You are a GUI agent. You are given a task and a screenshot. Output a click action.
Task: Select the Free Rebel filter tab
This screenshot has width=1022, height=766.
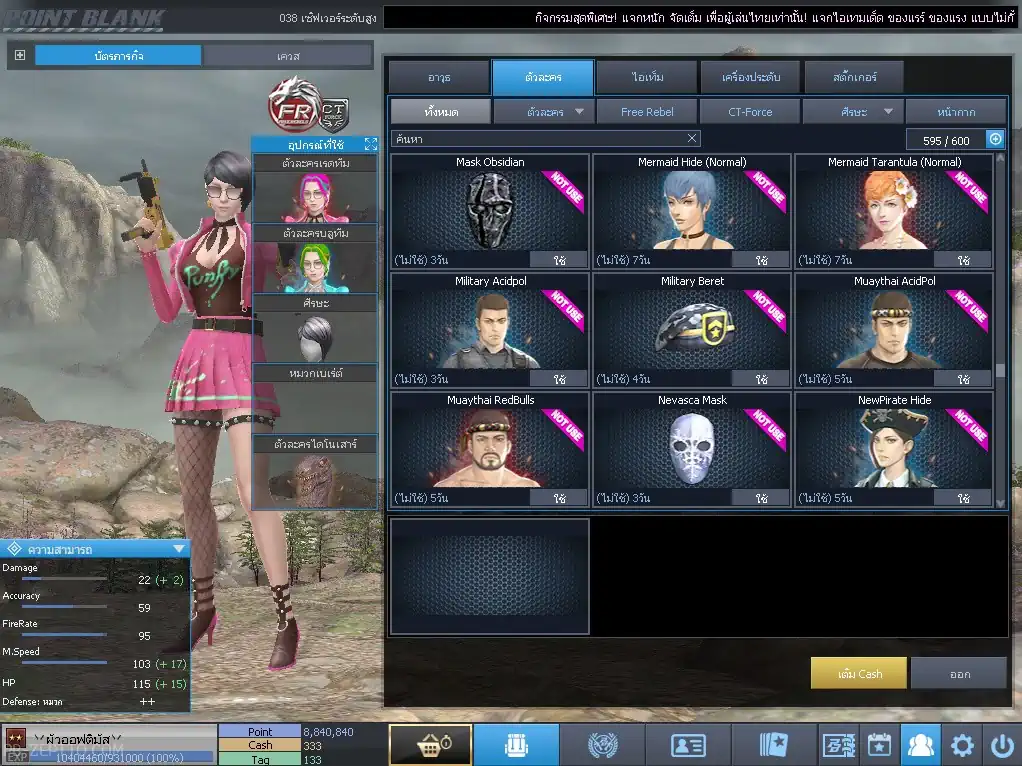647,111
